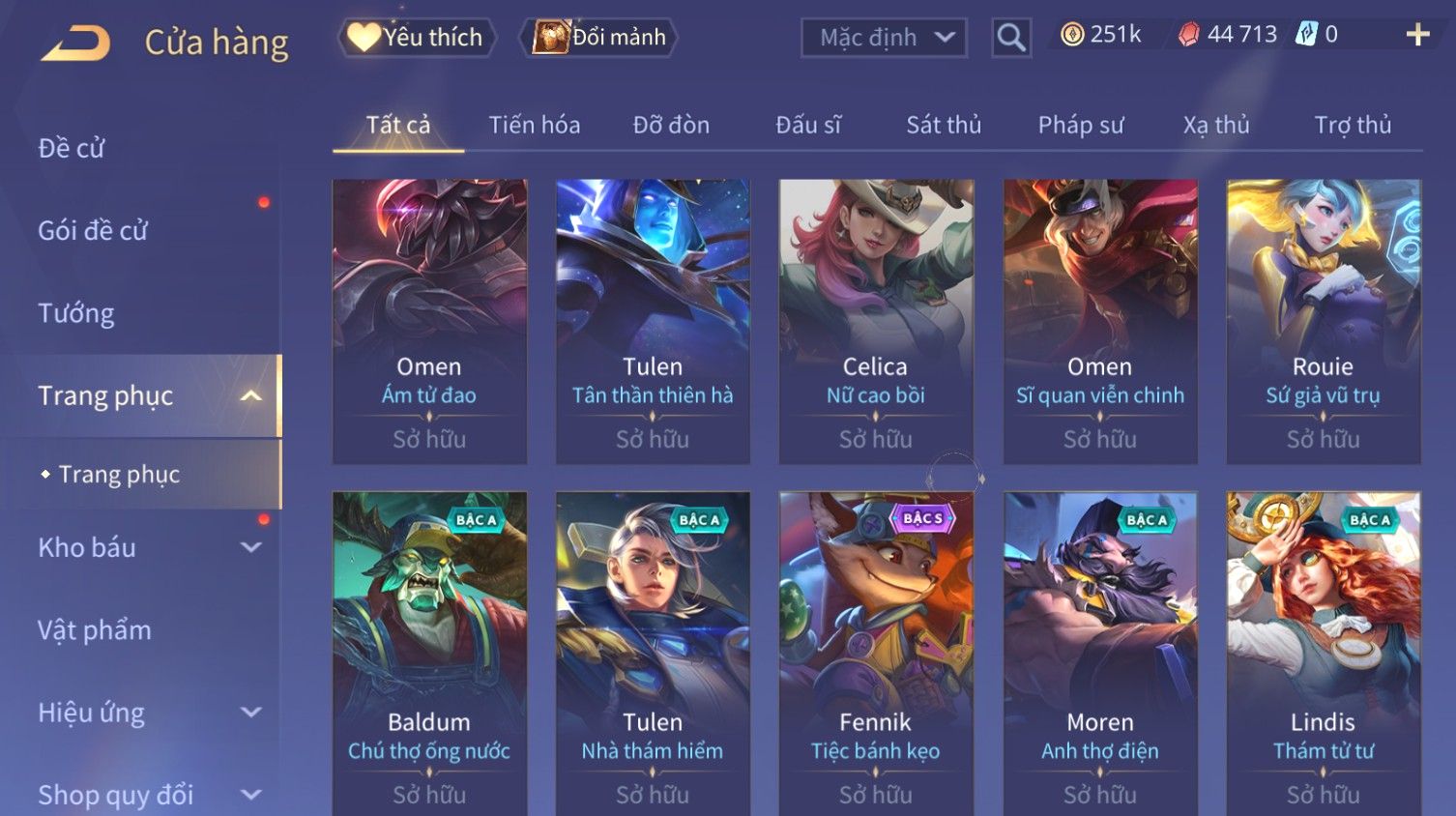Switch to the Sát thủ tab
Screen dimensions: 1456x816
944,125
